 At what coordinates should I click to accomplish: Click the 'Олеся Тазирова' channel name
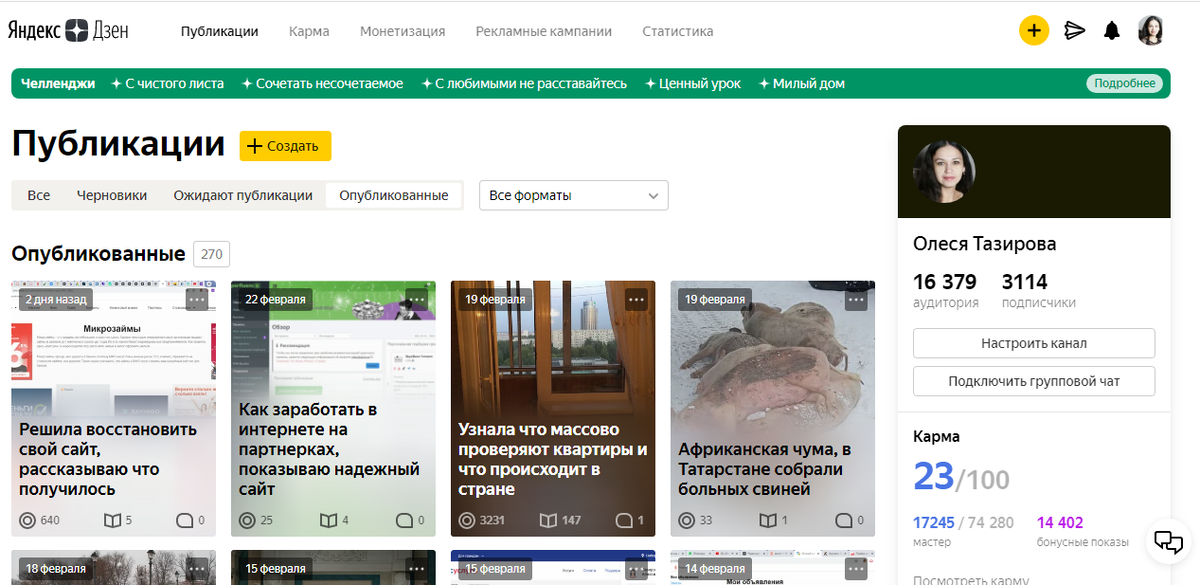click(984, 244)
